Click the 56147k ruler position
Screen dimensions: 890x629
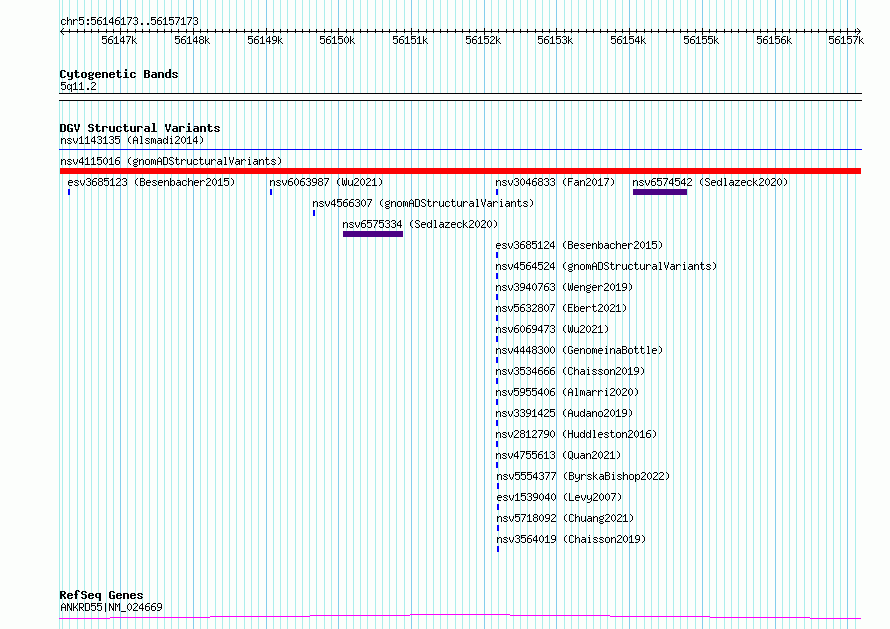click(119, 40)
